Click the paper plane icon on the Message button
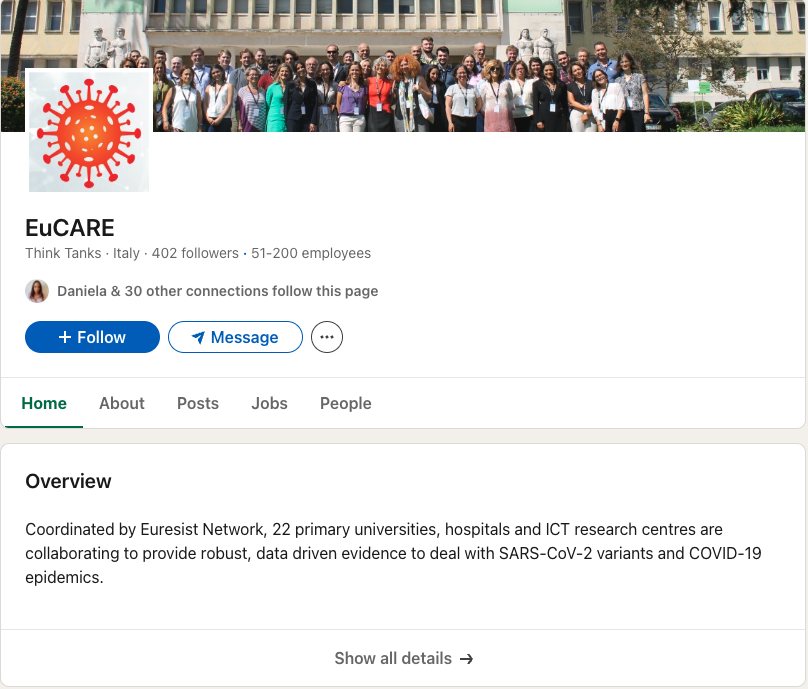The height and width of the screenshot is (689, 808). 198,337
